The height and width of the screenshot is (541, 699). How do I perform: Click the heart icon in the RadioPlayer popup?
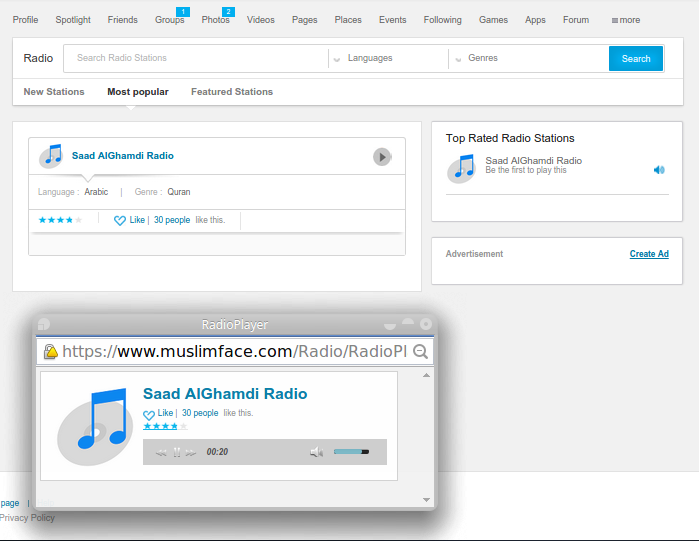click(149, 414)
